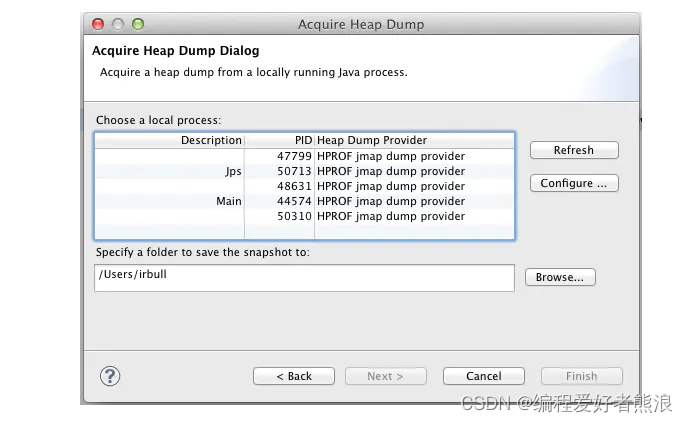This screenshot has height=423, width=688.
Task: Select the process with PID 50310
Action: click(x=304, y=216)
